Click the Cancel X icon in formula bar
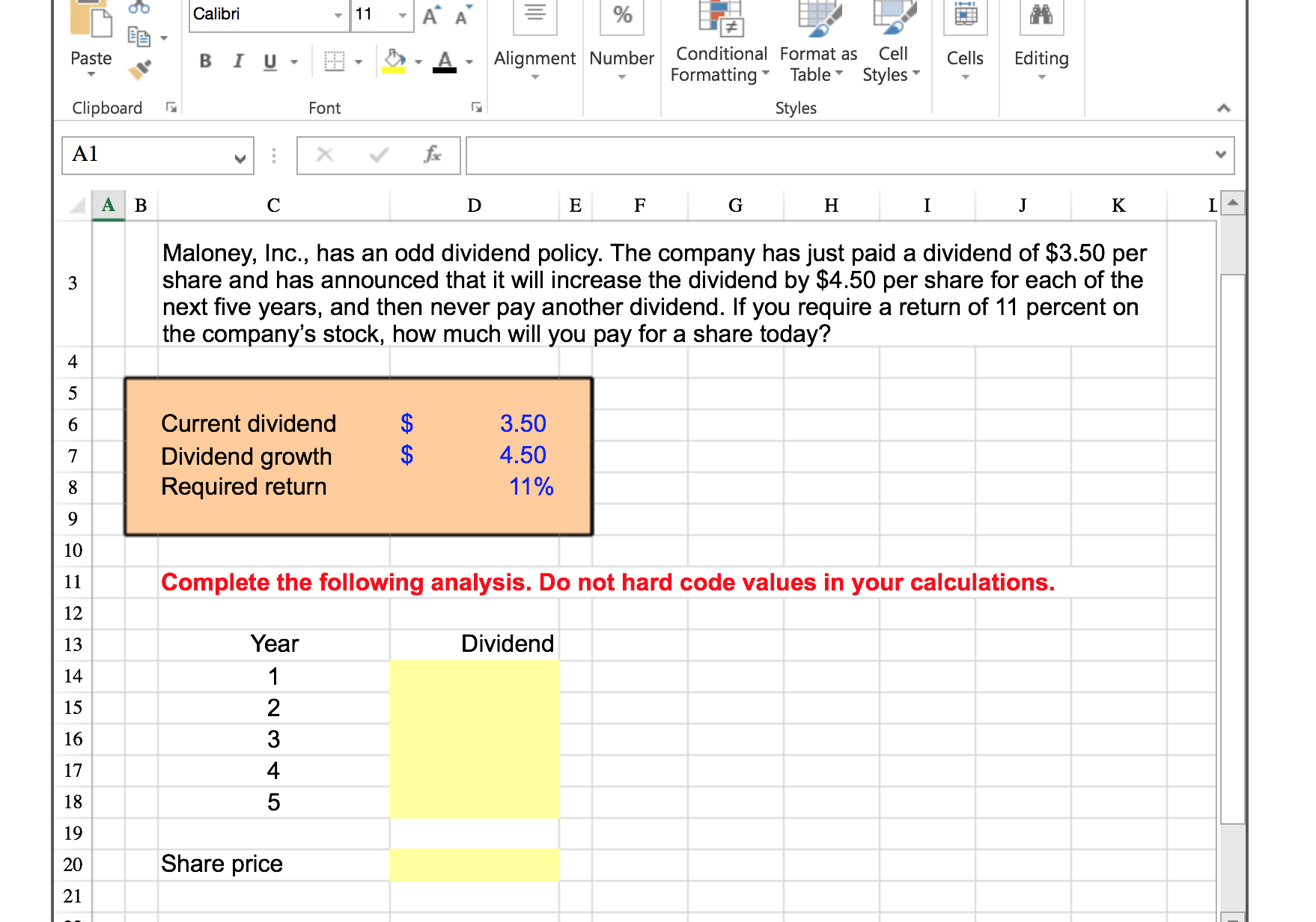Image resolution: width=1316 pixels, height=922 pixels. click(324, 155)
